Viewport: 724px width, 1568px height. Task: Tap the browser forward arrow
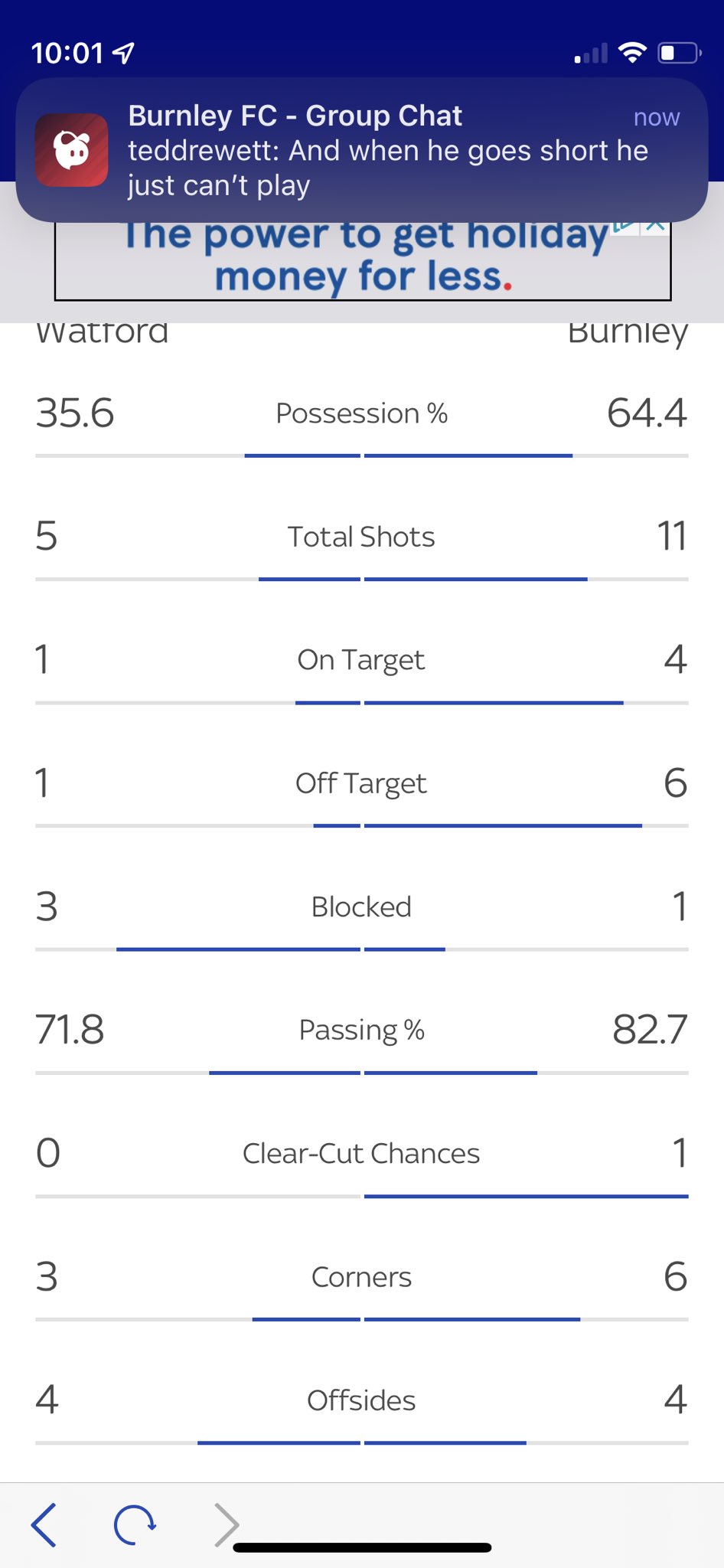pyautogui.click(x=226, y=1524)
